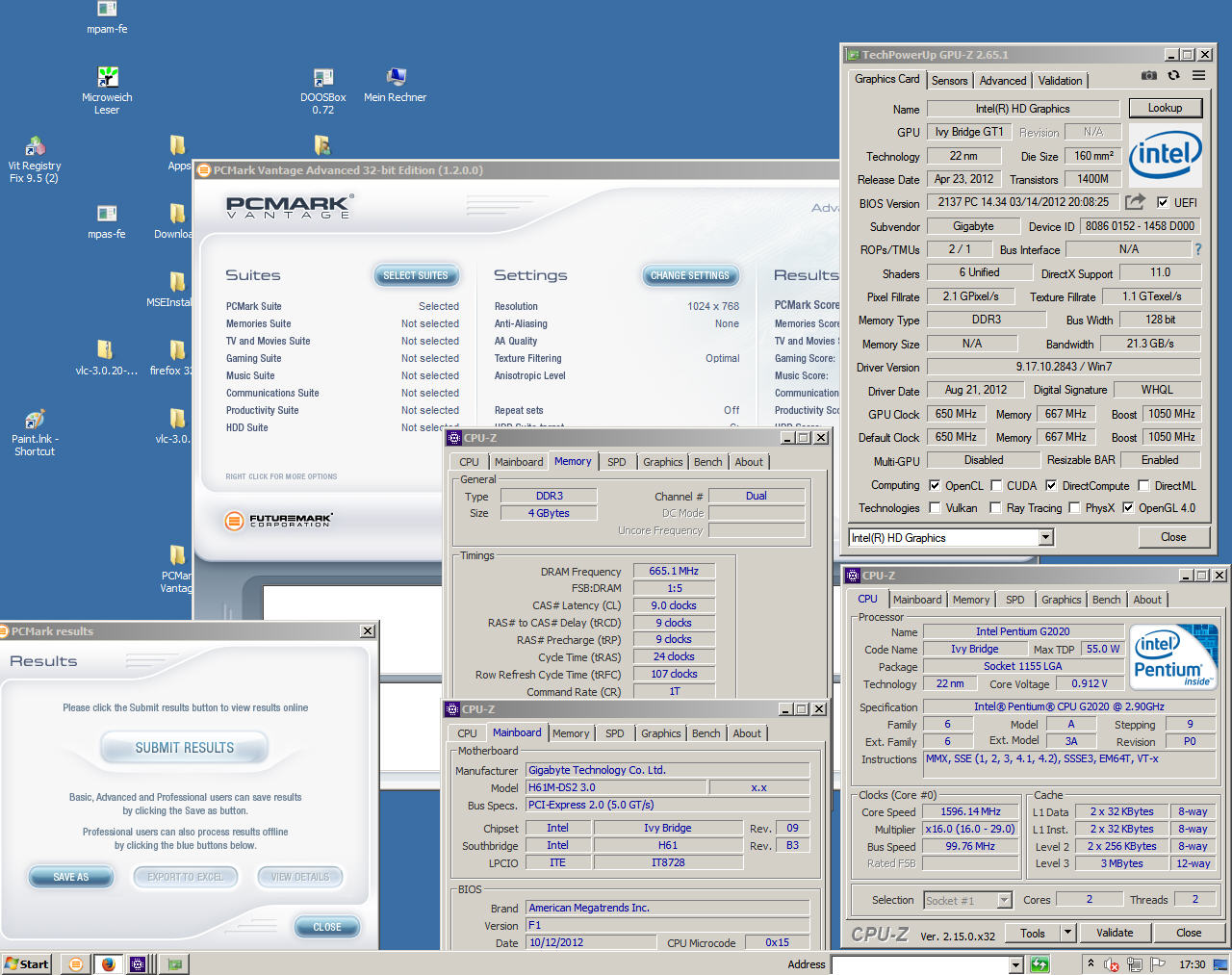The height and width of the screenshot is (975, 1232).
Task: Click the Bus Interface question mark icon
Action: pyautogui.click(x=1198, y=249)
